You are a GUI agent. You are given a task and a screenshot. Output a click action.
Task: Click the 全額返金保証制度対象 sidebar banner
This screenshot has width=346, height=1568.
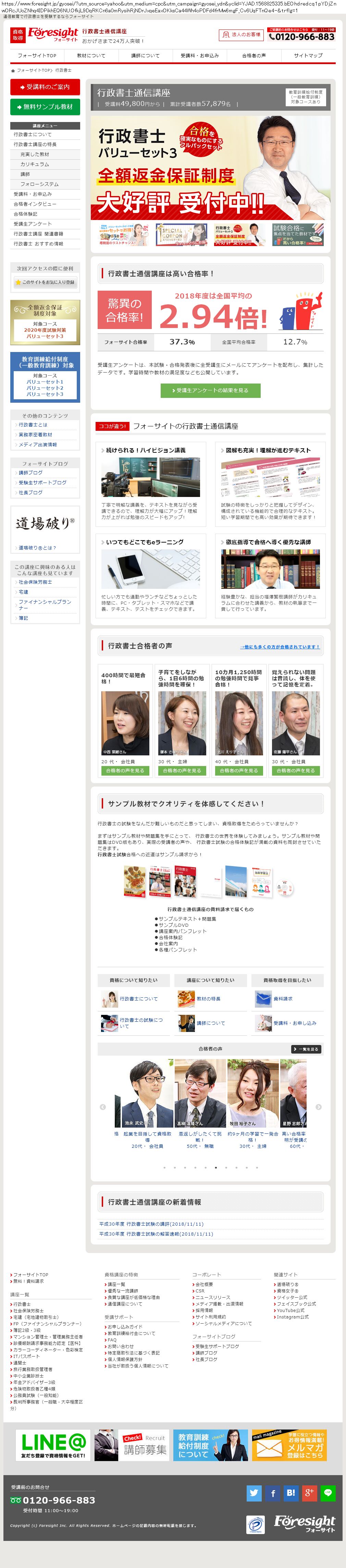click(x=45, y=323)
